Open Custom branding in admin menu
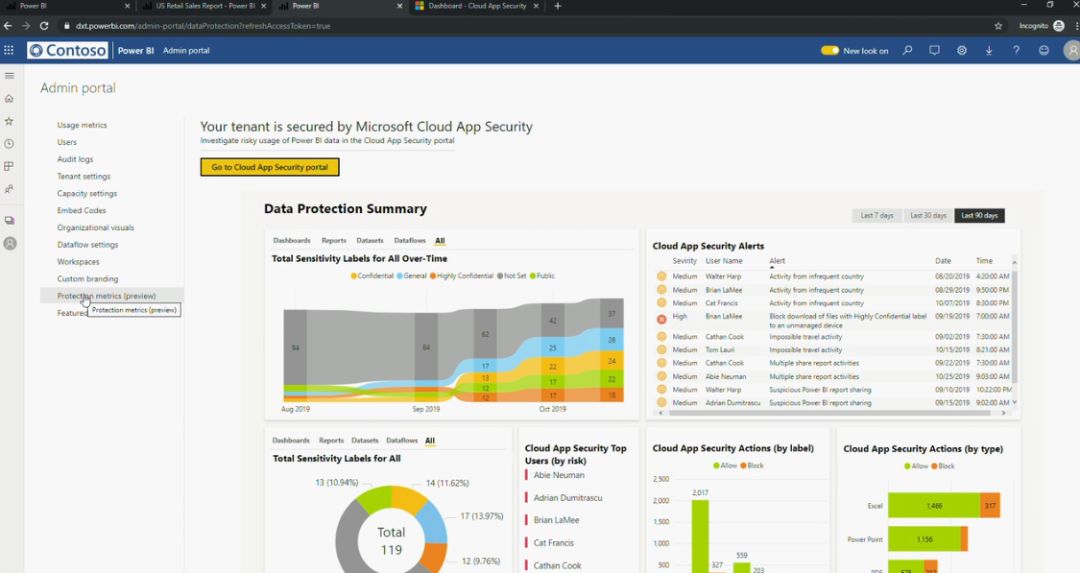1080x573 pixels. (x=87, y=279)
